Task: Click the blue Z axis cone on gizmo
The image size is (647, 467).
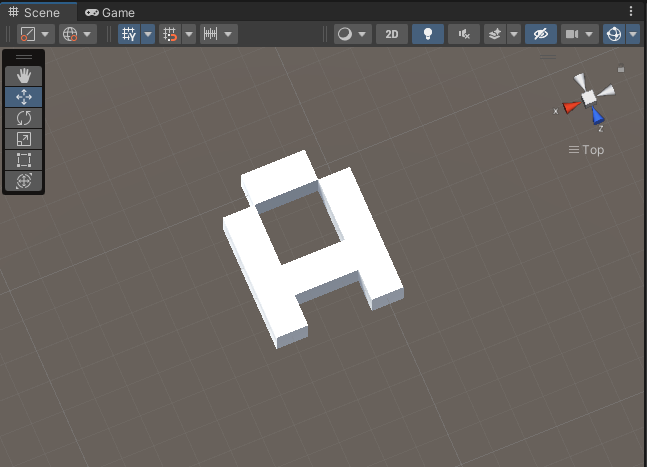Action: click(597, 115)
